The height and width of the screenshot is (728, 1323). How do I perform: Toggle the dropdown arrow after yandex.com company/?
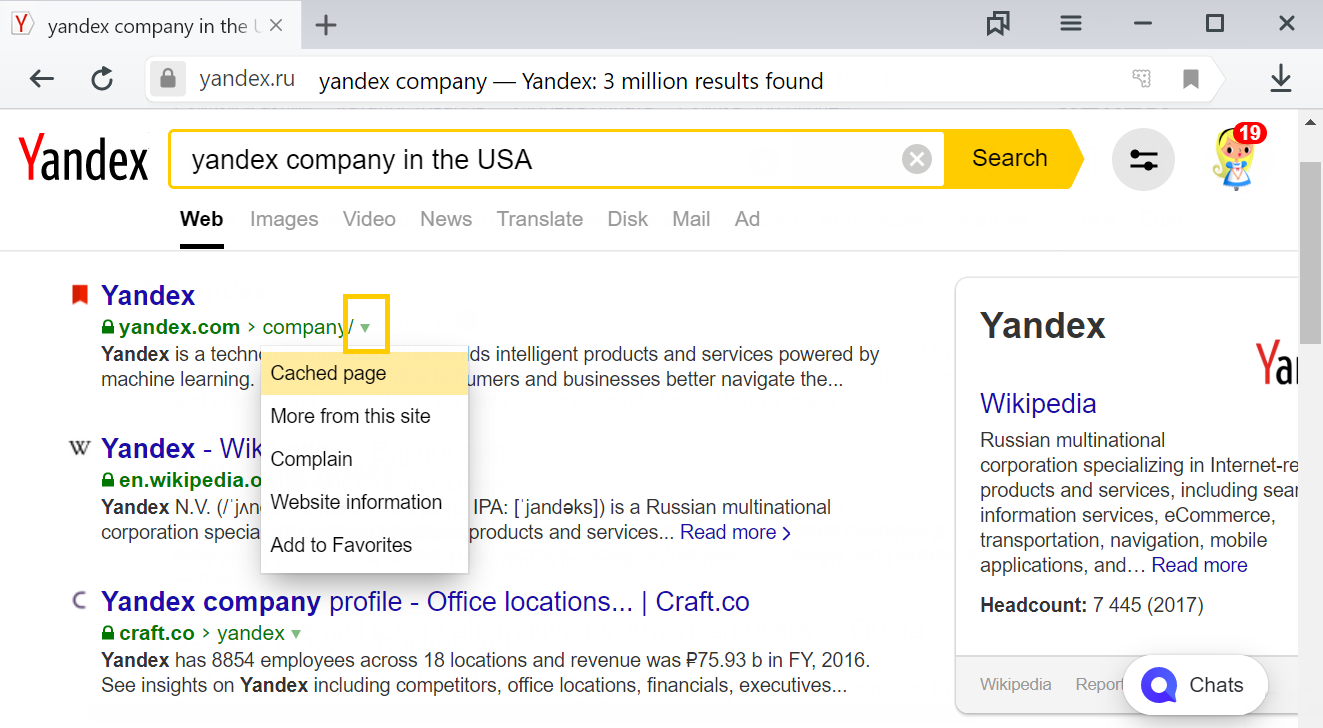click(365, 327)
